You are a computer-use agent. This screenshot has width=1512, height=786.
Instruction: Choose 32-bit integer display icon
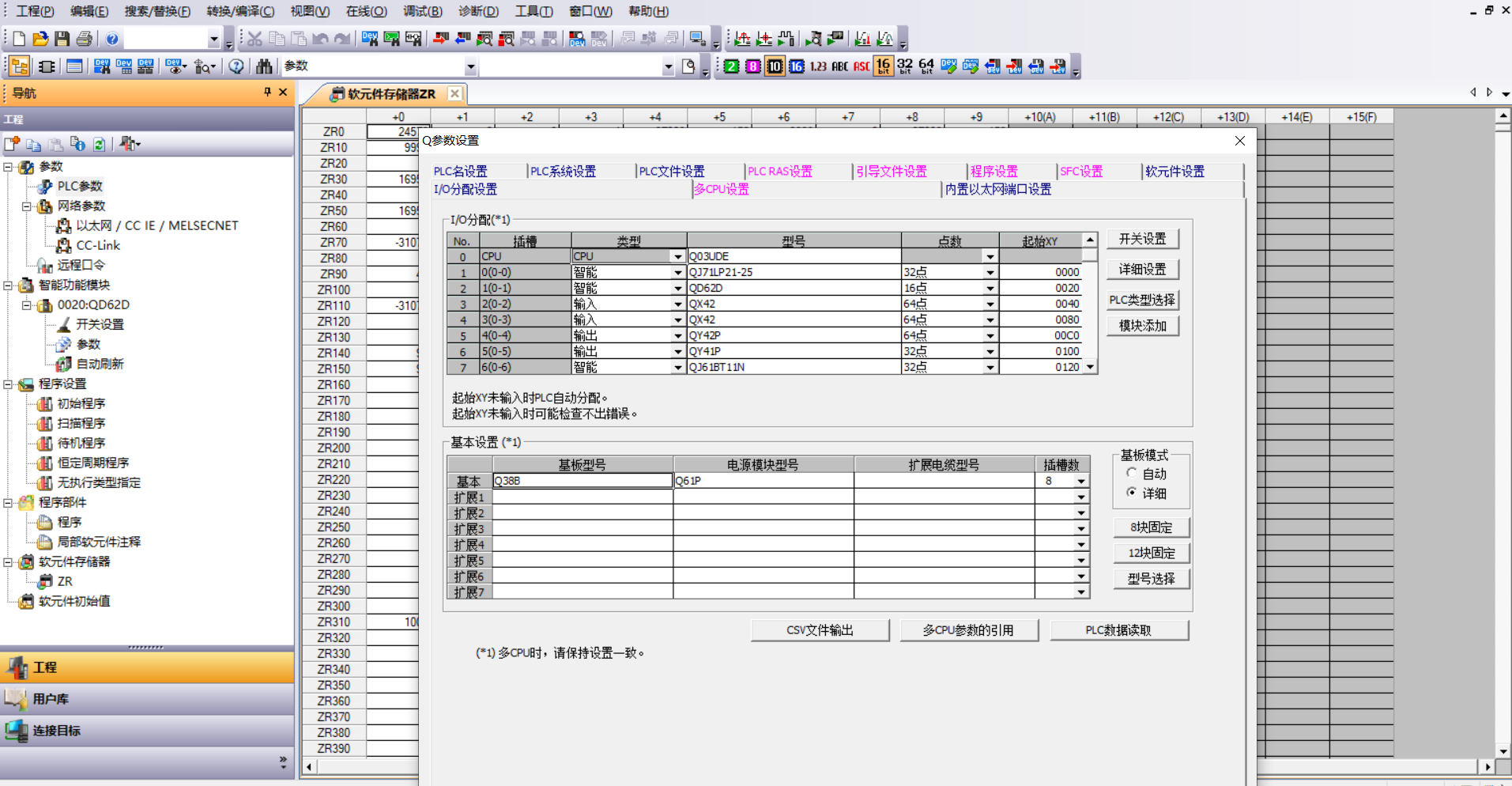tap(905, 66)
